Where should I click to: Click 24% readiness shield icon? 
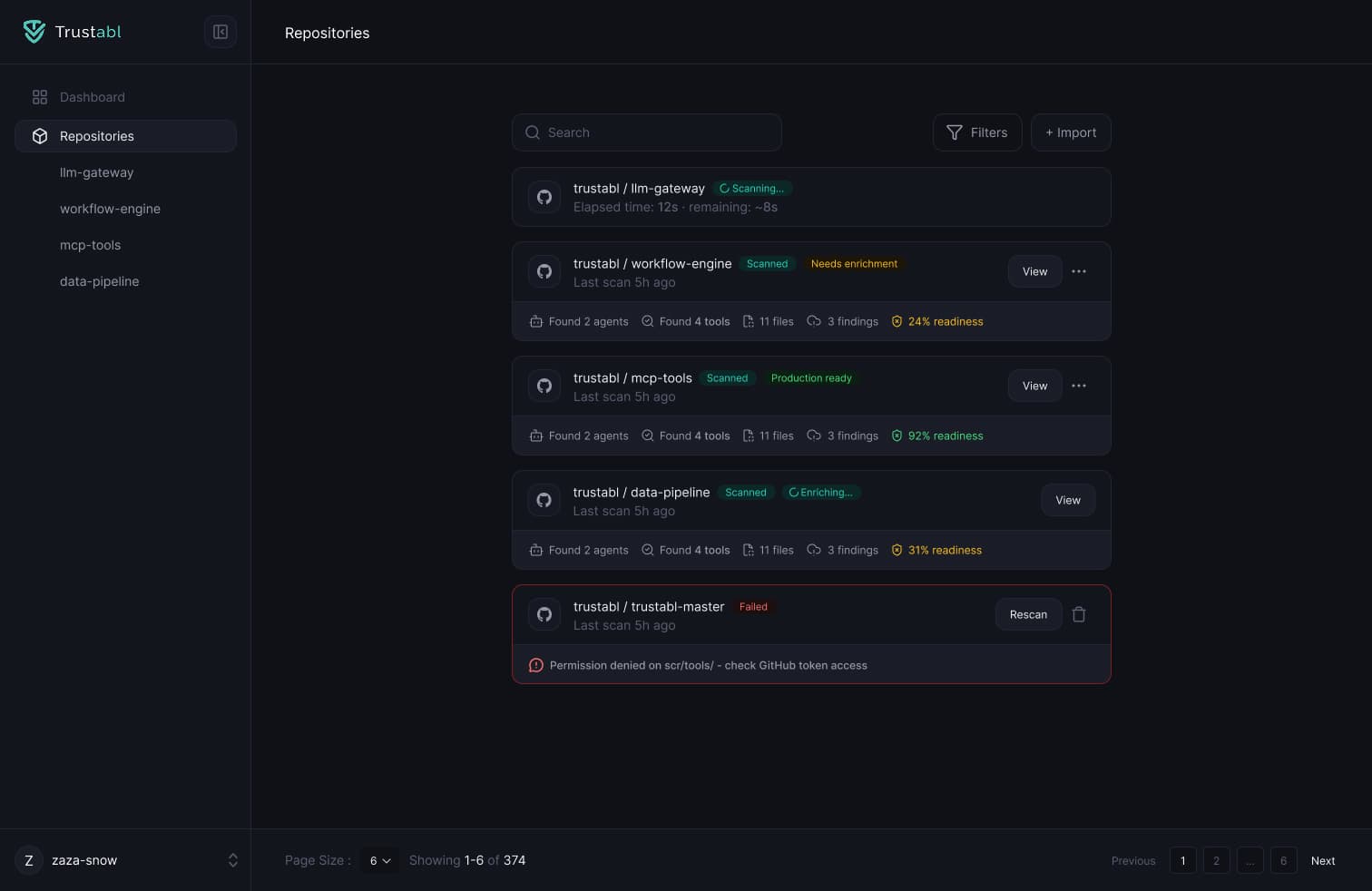click(x=897, y=321)
